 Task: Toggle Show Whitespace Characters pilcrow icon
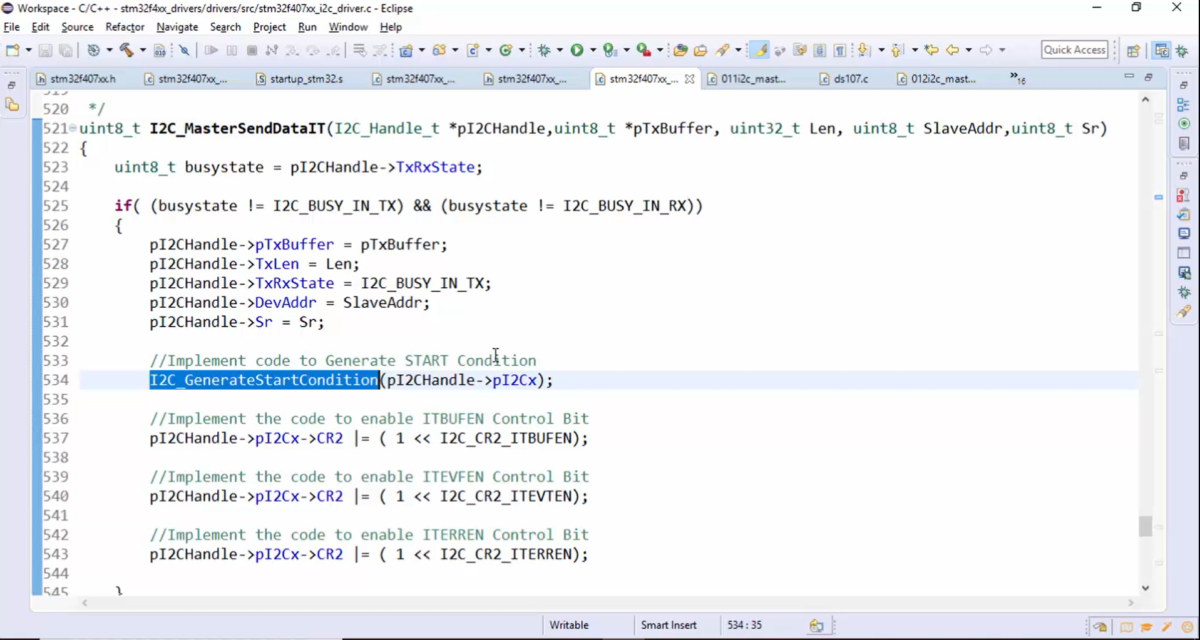coord(840,50)
